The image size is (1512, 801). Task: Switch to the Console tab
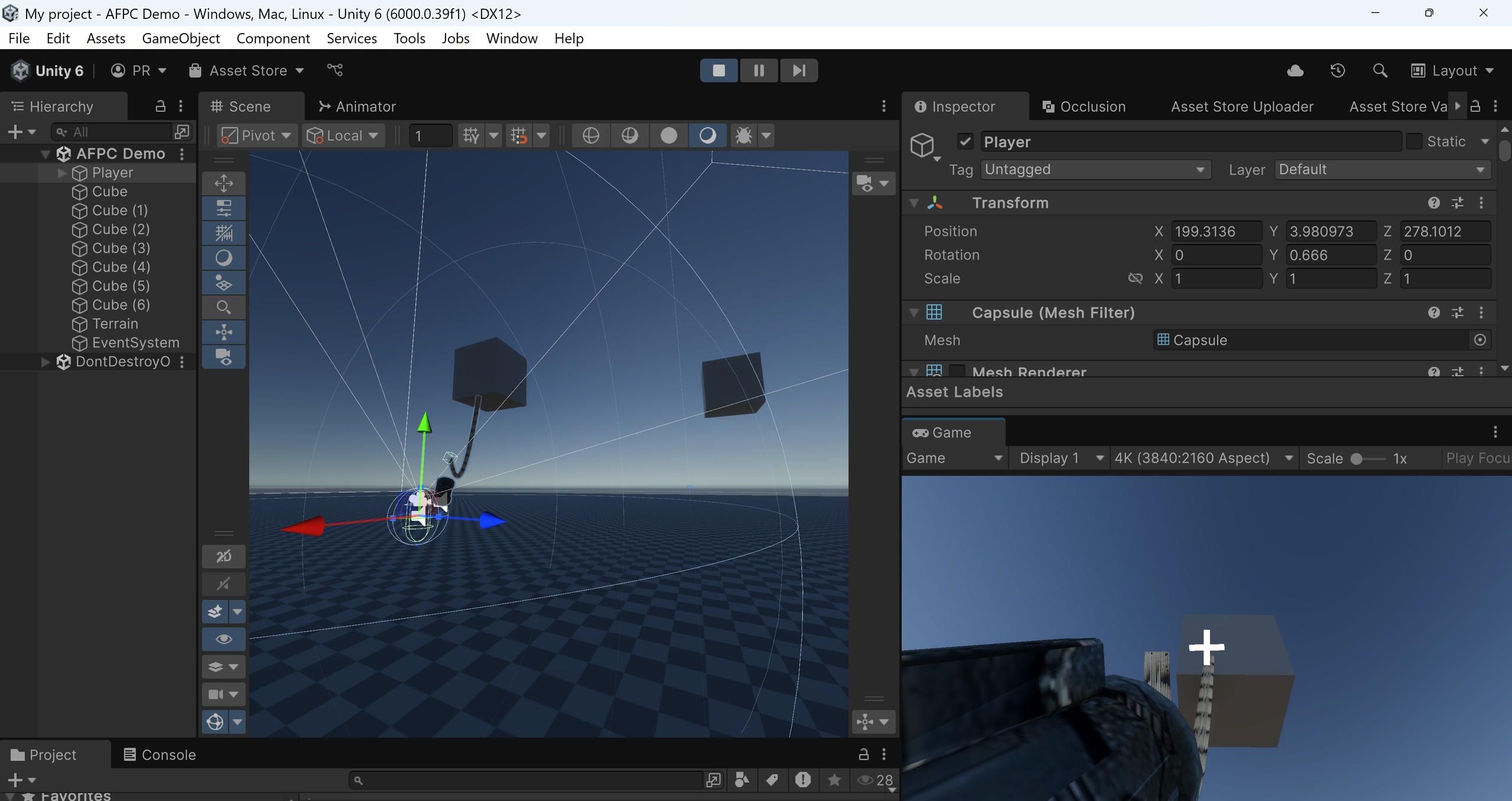tap(160, 754)
